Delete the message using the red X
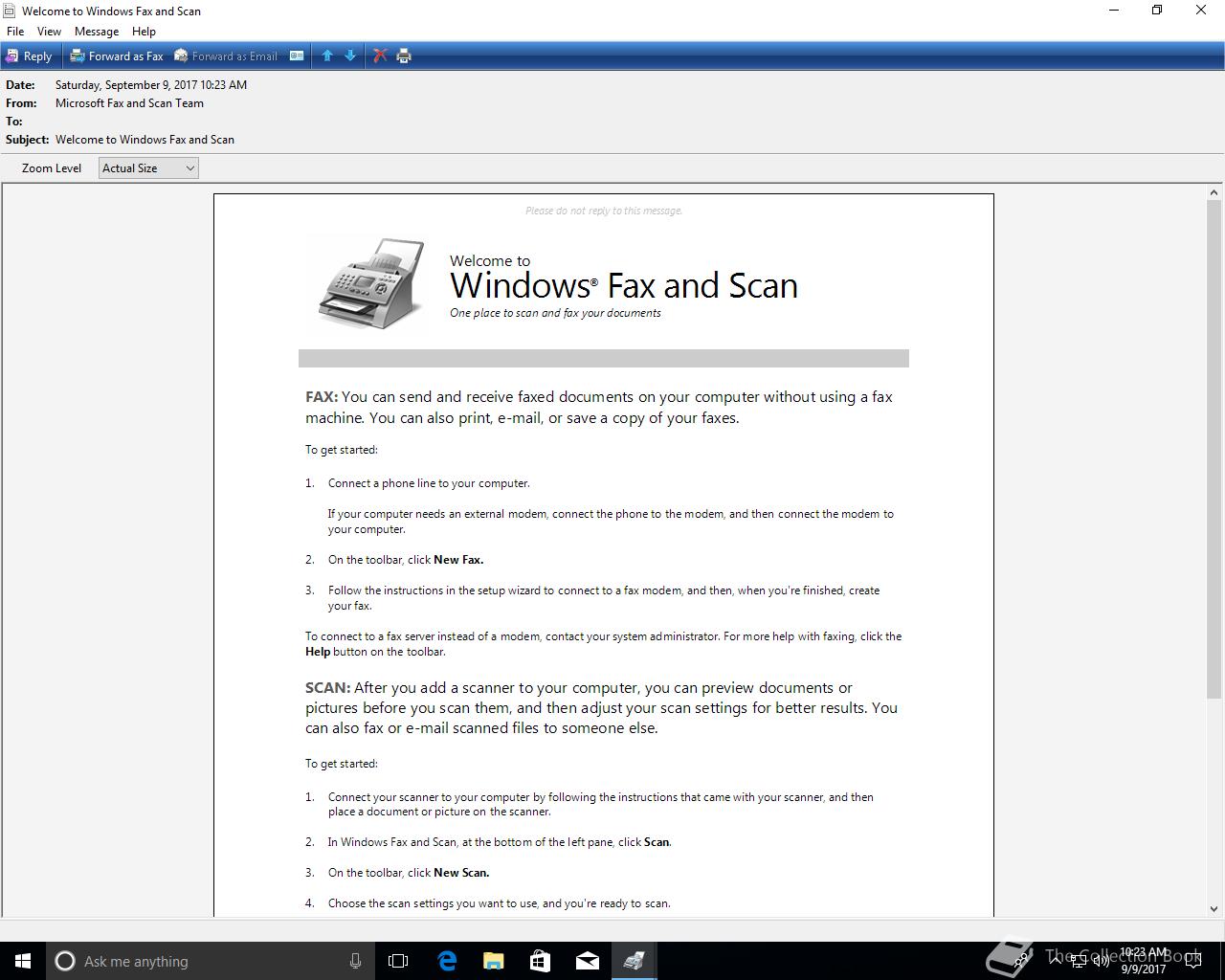 pos(380,56)
